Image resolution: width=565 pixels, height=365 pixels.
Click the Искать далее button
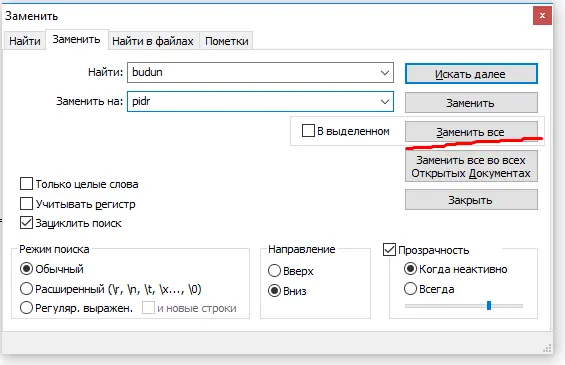point(471,74)
